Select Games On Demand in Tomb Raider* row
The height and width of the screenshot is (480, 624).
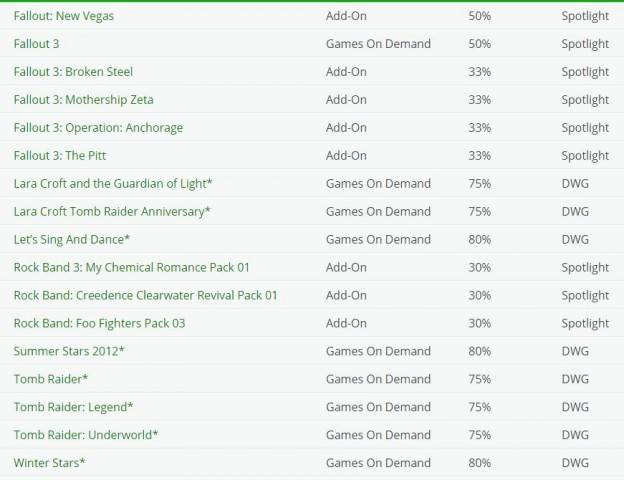378,379
